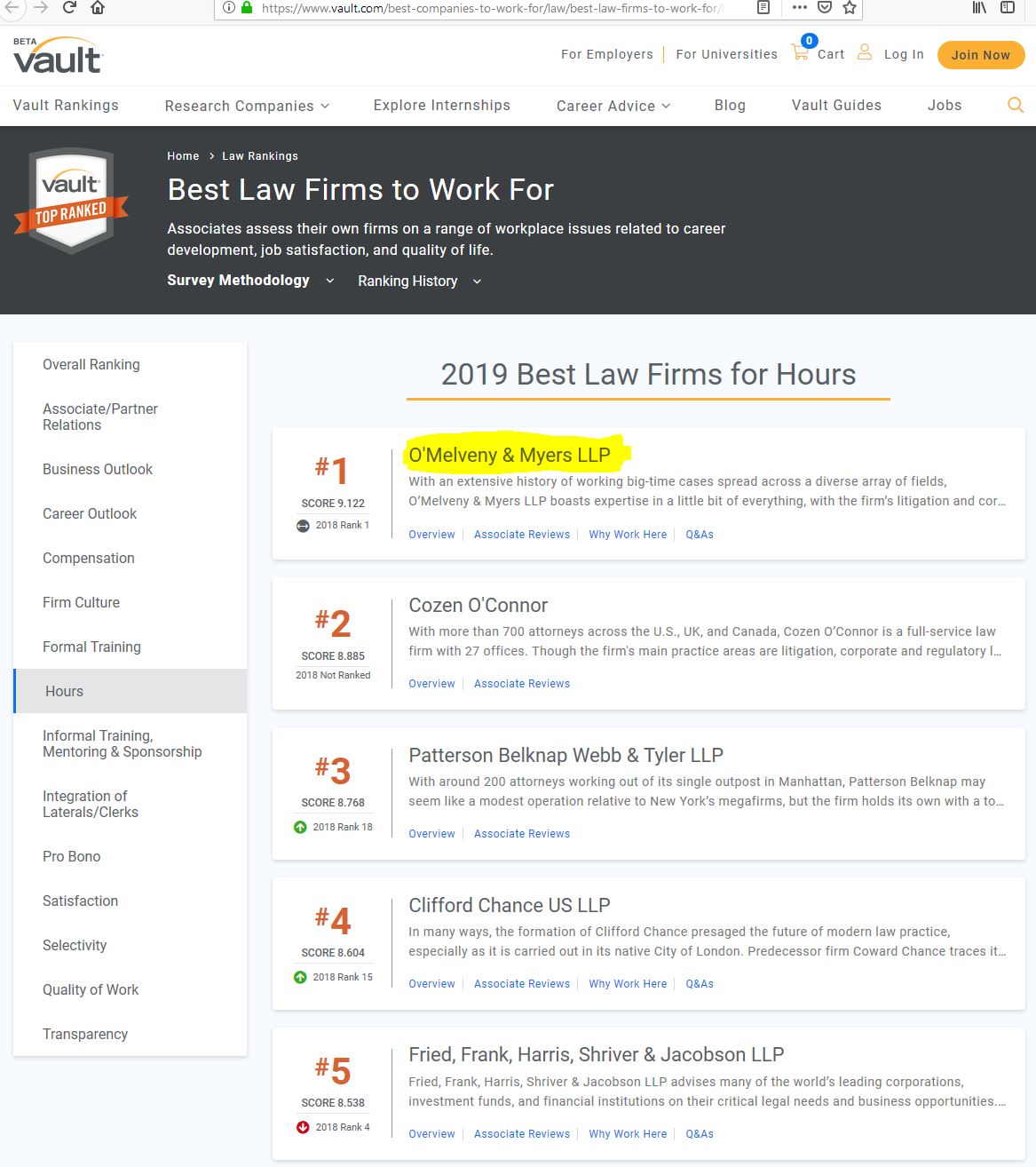Image resolution: width=1036 pixels, height=1167 pixels.
Task: Click the browser reload icon
Action: tap(69, 8)
